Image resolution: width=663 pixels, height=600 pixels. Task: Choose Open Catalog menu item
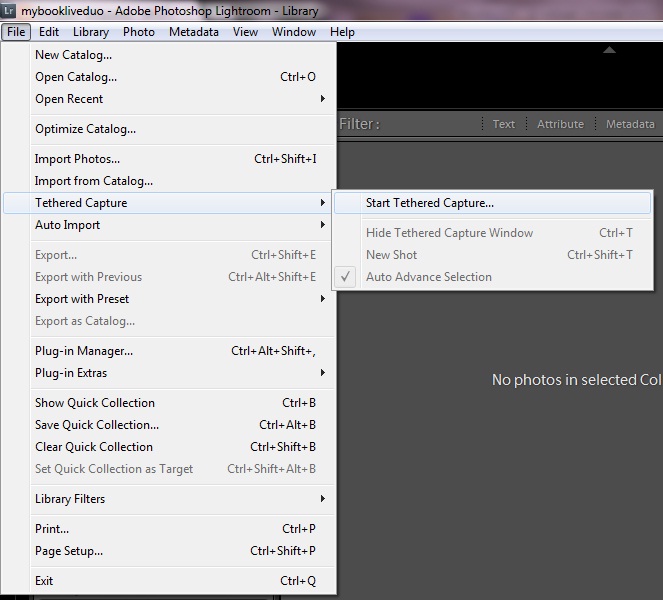[169, 77]
